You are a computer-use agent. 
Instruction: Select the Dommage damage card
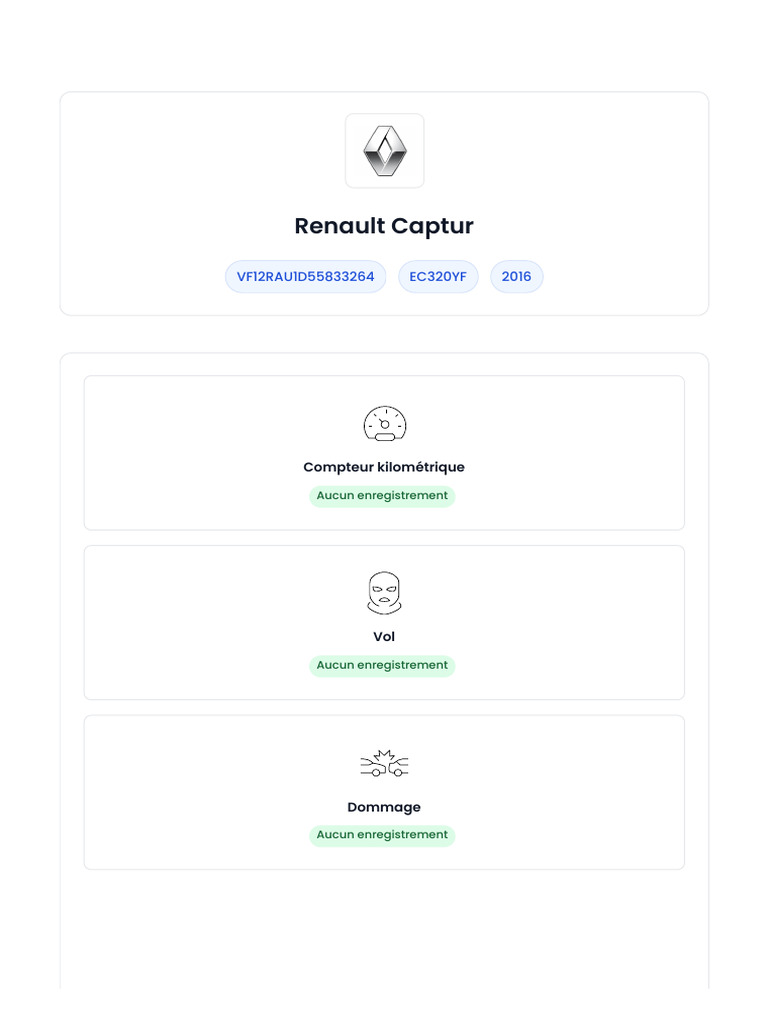(x=384, y=792)
